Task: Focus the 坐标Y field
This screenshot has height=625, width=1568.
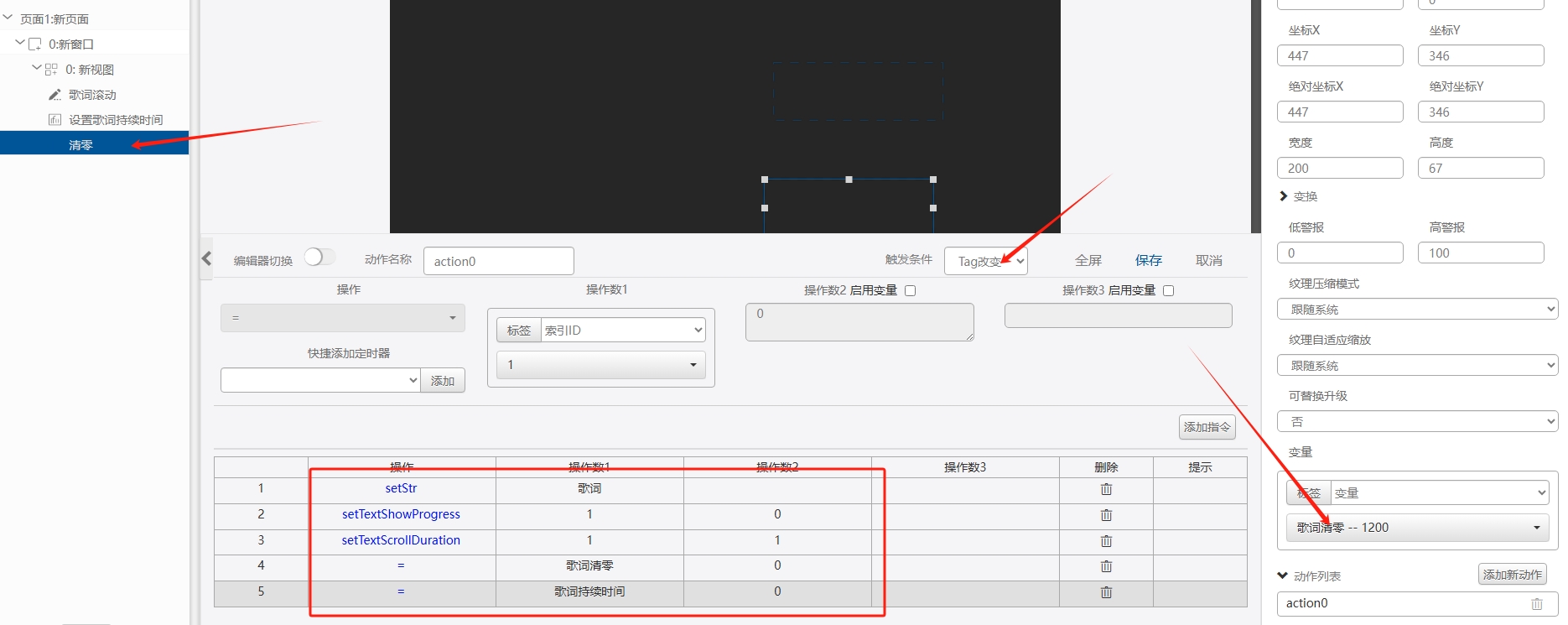Action: point(1481,55)
